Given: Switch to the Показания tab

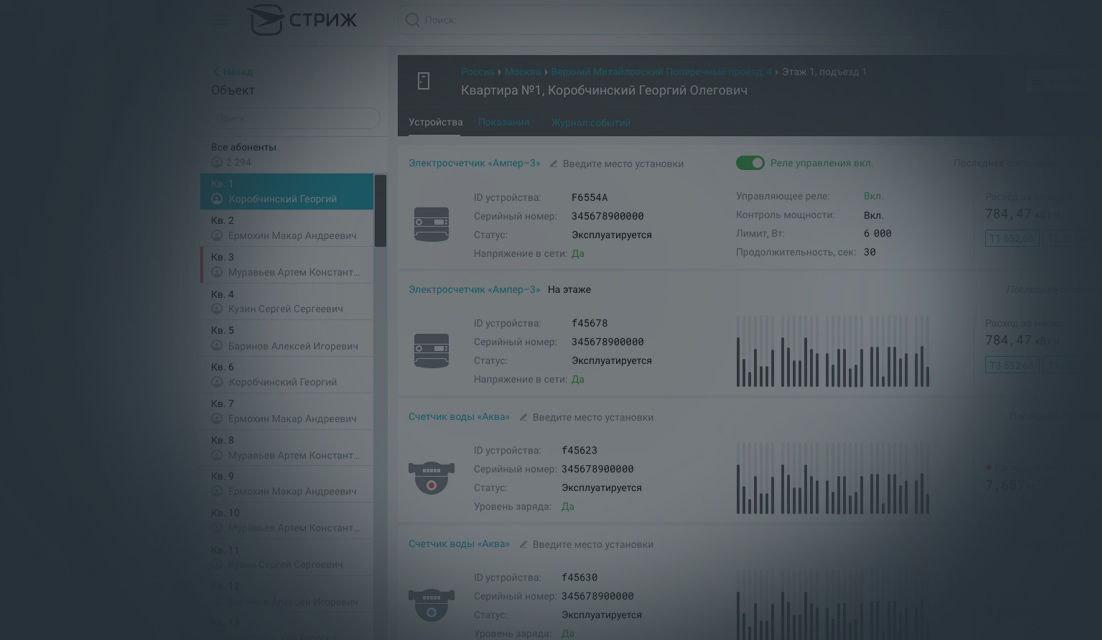Looking at the screenshot, I should (x=504, y=123).
